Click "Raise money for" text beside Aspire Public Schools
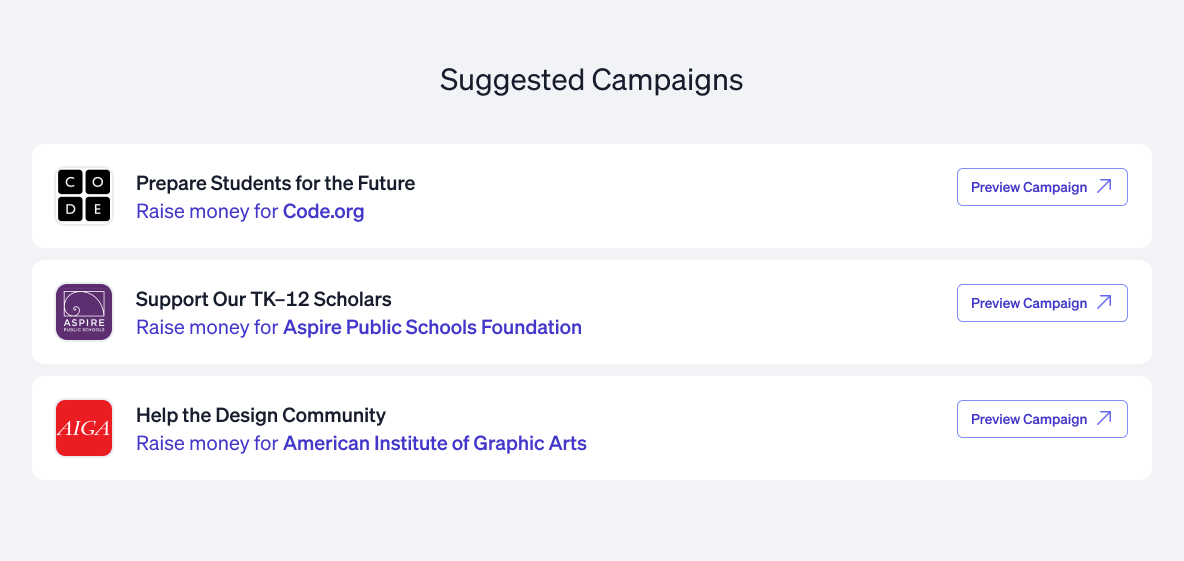Screen dimensions: 1184x561 208,328
